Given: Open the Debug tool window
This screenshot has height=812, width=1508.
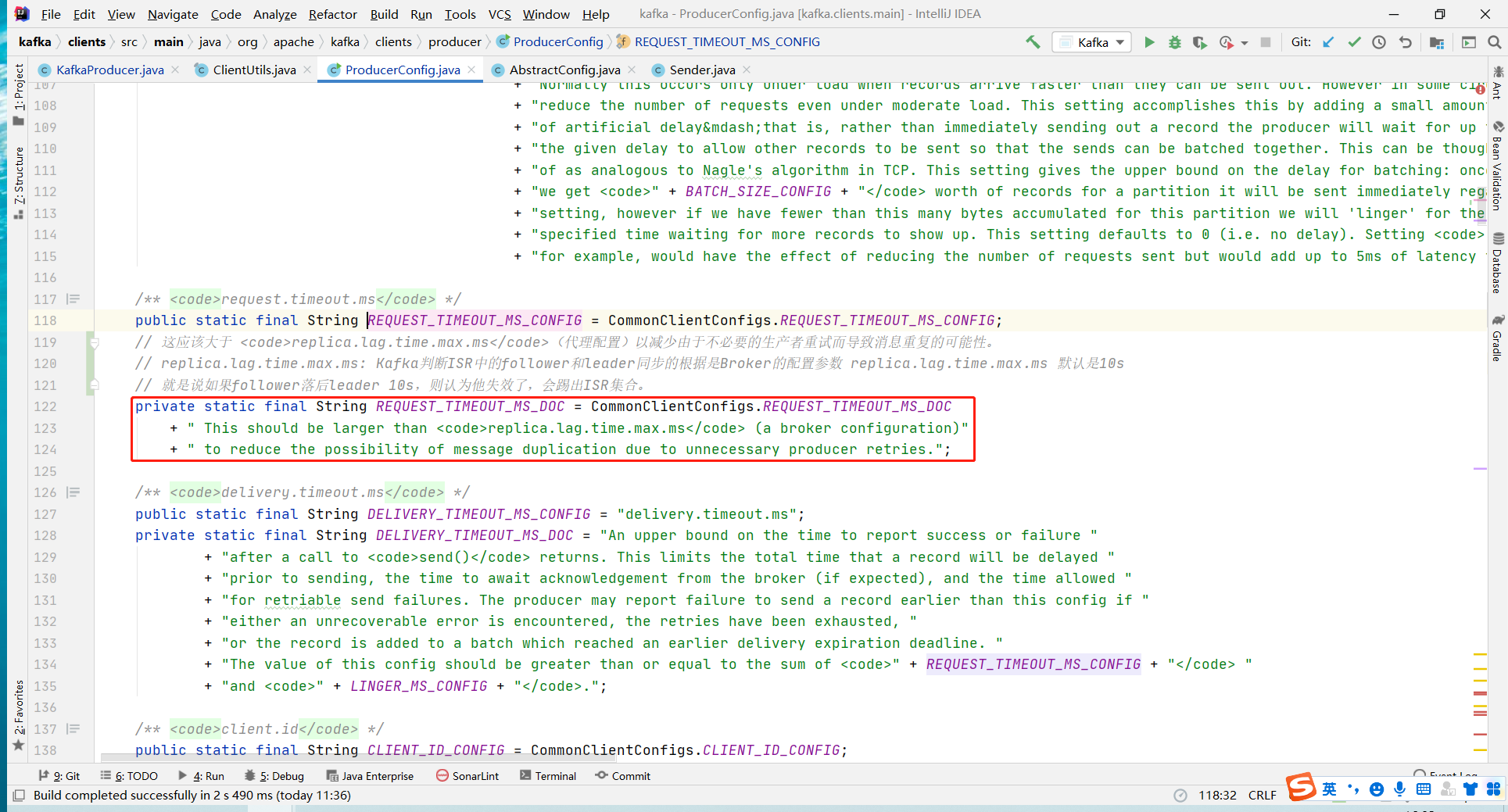Looking at the screenshot, I should pos(274,776).
